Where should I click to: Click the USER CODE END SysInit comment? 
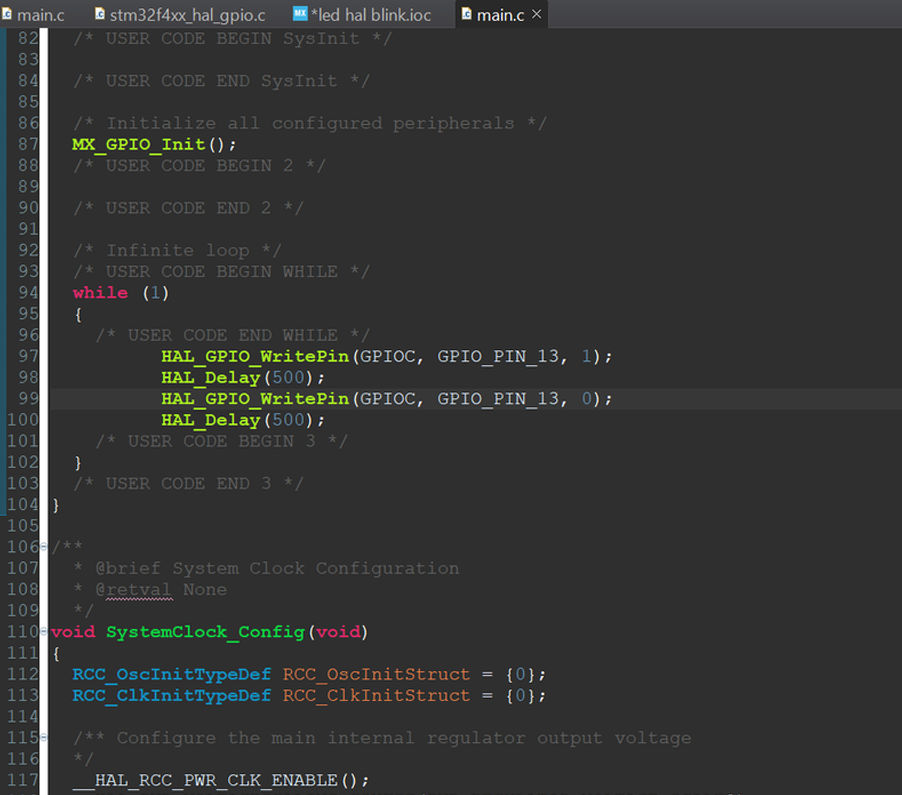click(221, 81)
